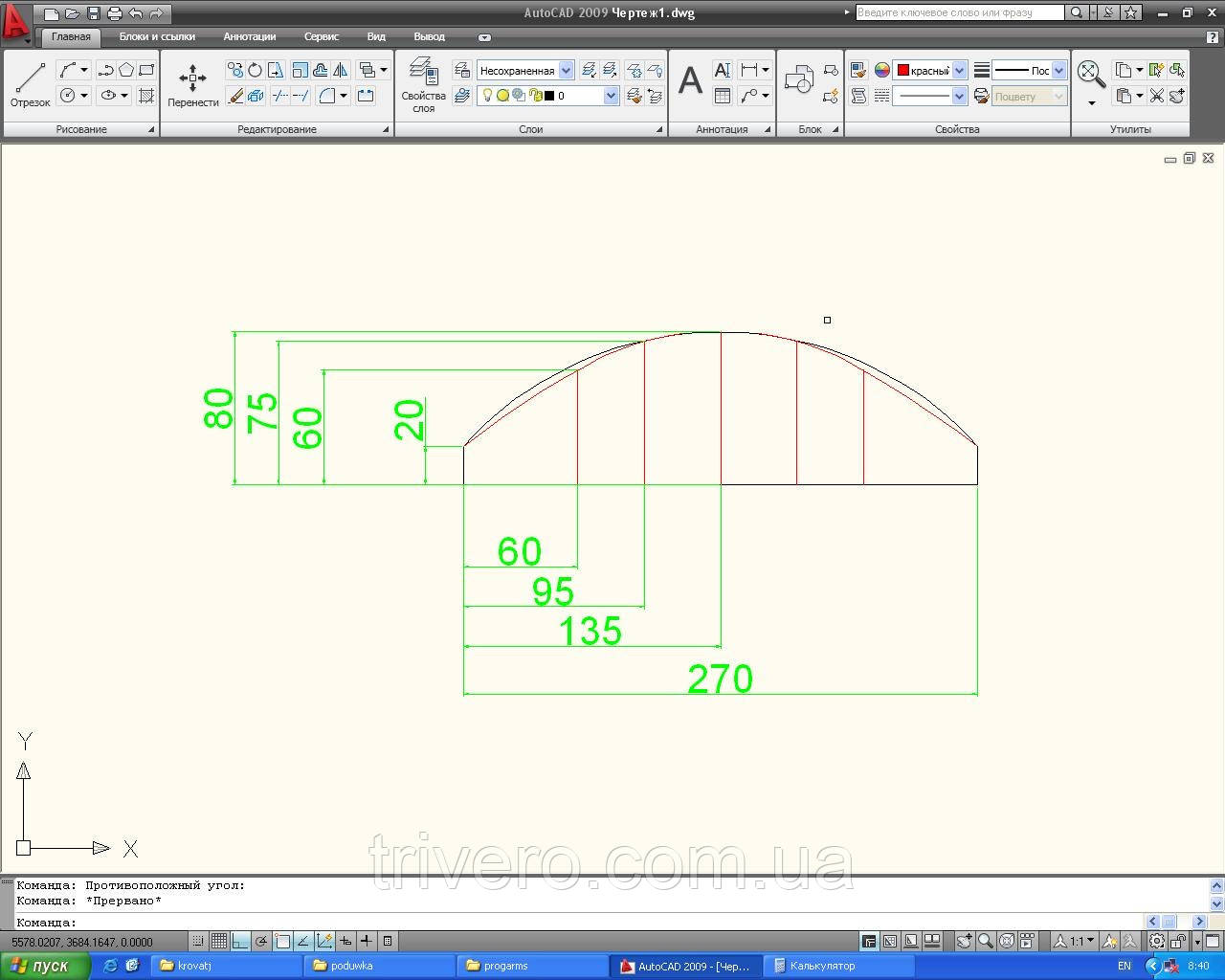Viewport: 1225px width, 980px height.
Task: Click the insert block icon
Action: pyautogui.click(x=798, y=80)
